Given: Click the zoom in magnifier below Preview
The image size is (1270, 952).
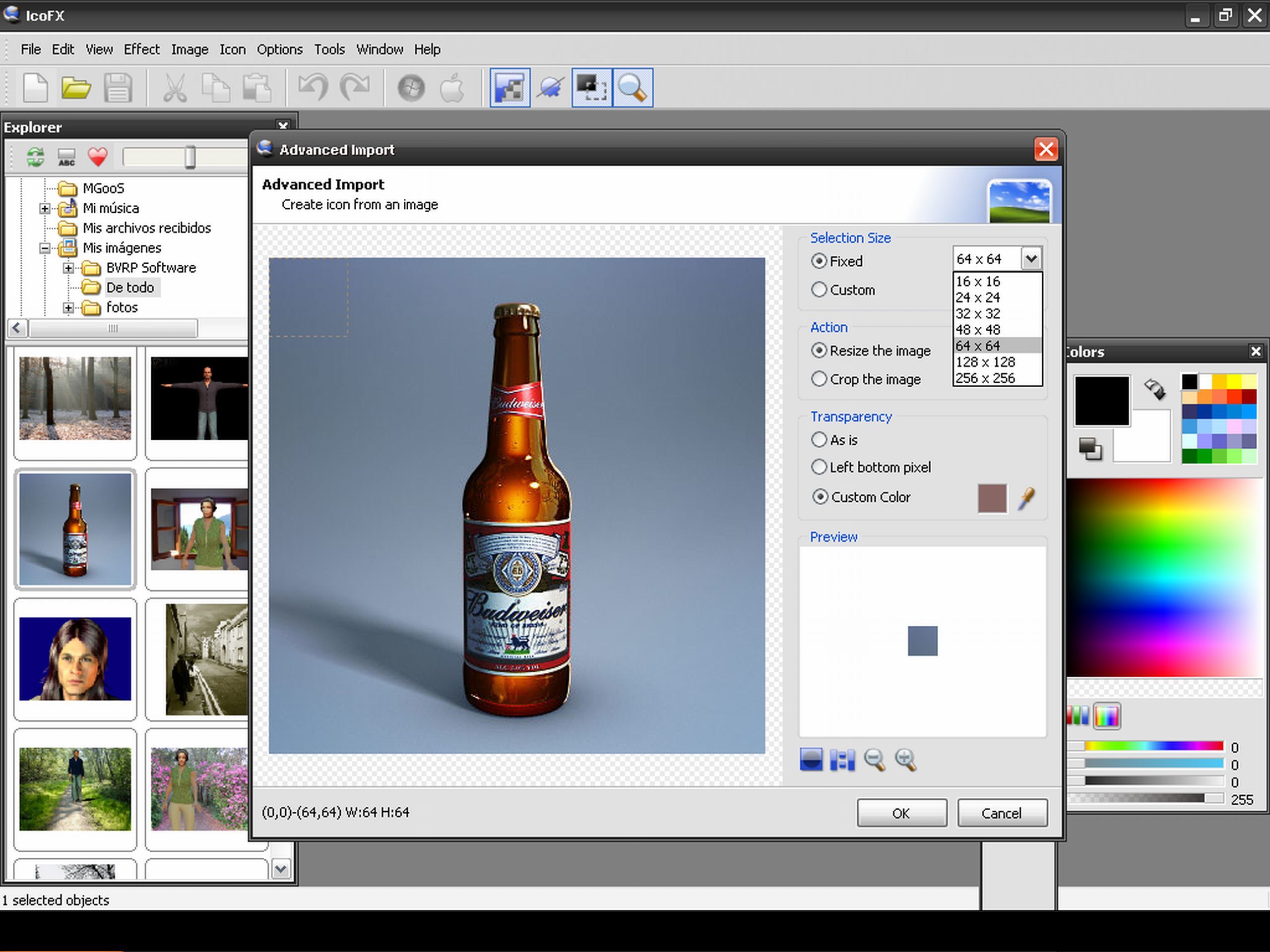Looking at the screenshot, I should tap(905, 760).
